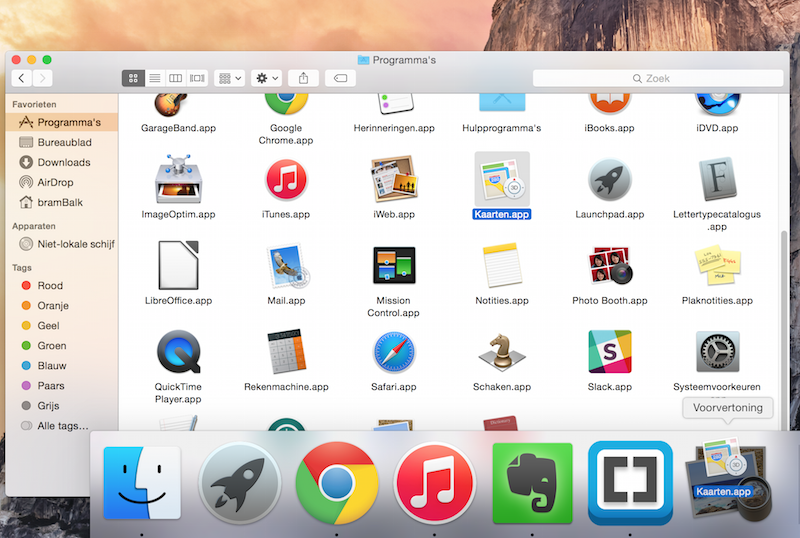Select the Herinneringen.app icon
The height and width of the screenshot is (538, 800).
(394, 104)
